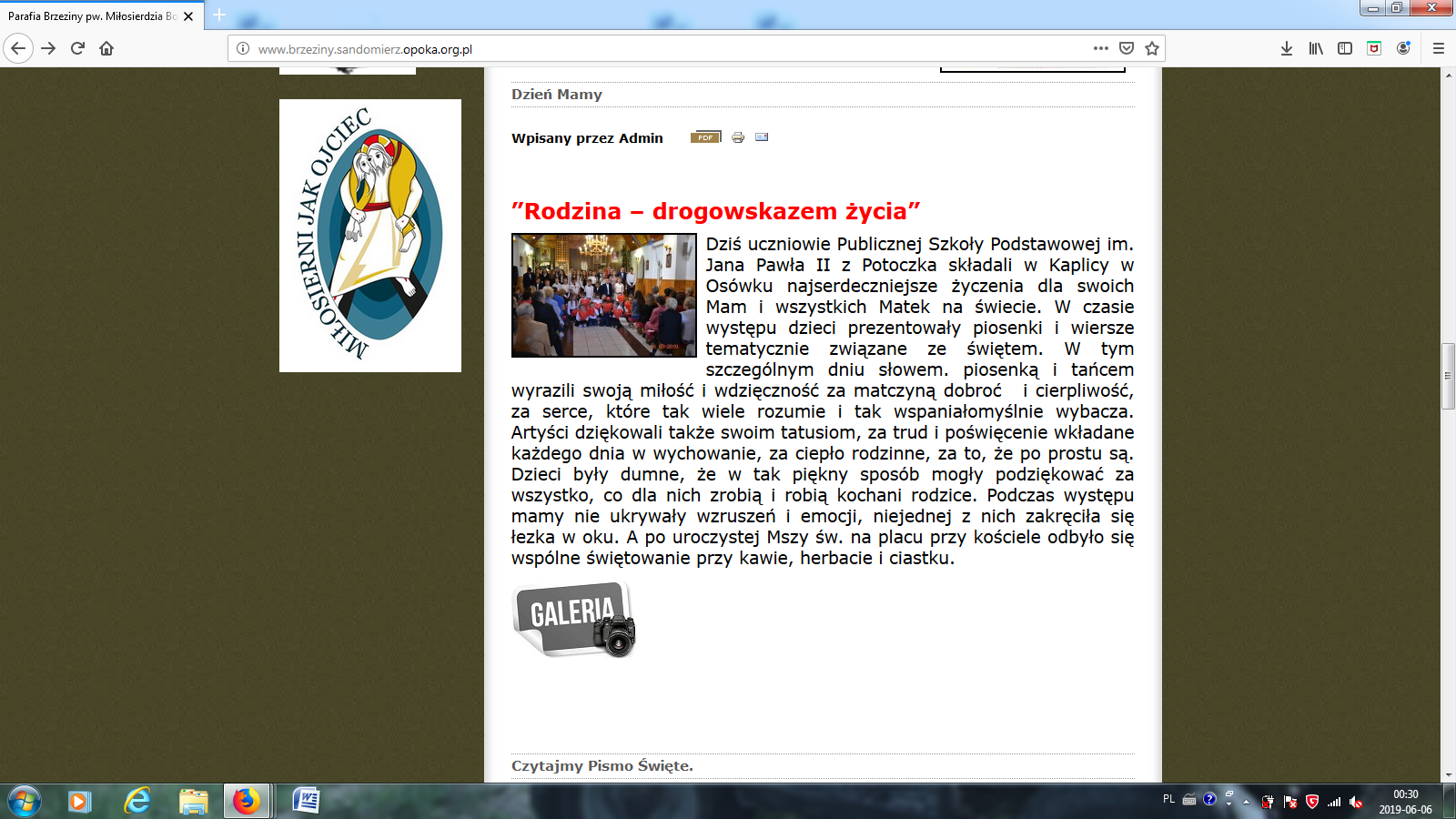The height and width of the screenshot is (819, 1456).
Task: Bookmark this page with the star icon
Action: (1152, 48)
